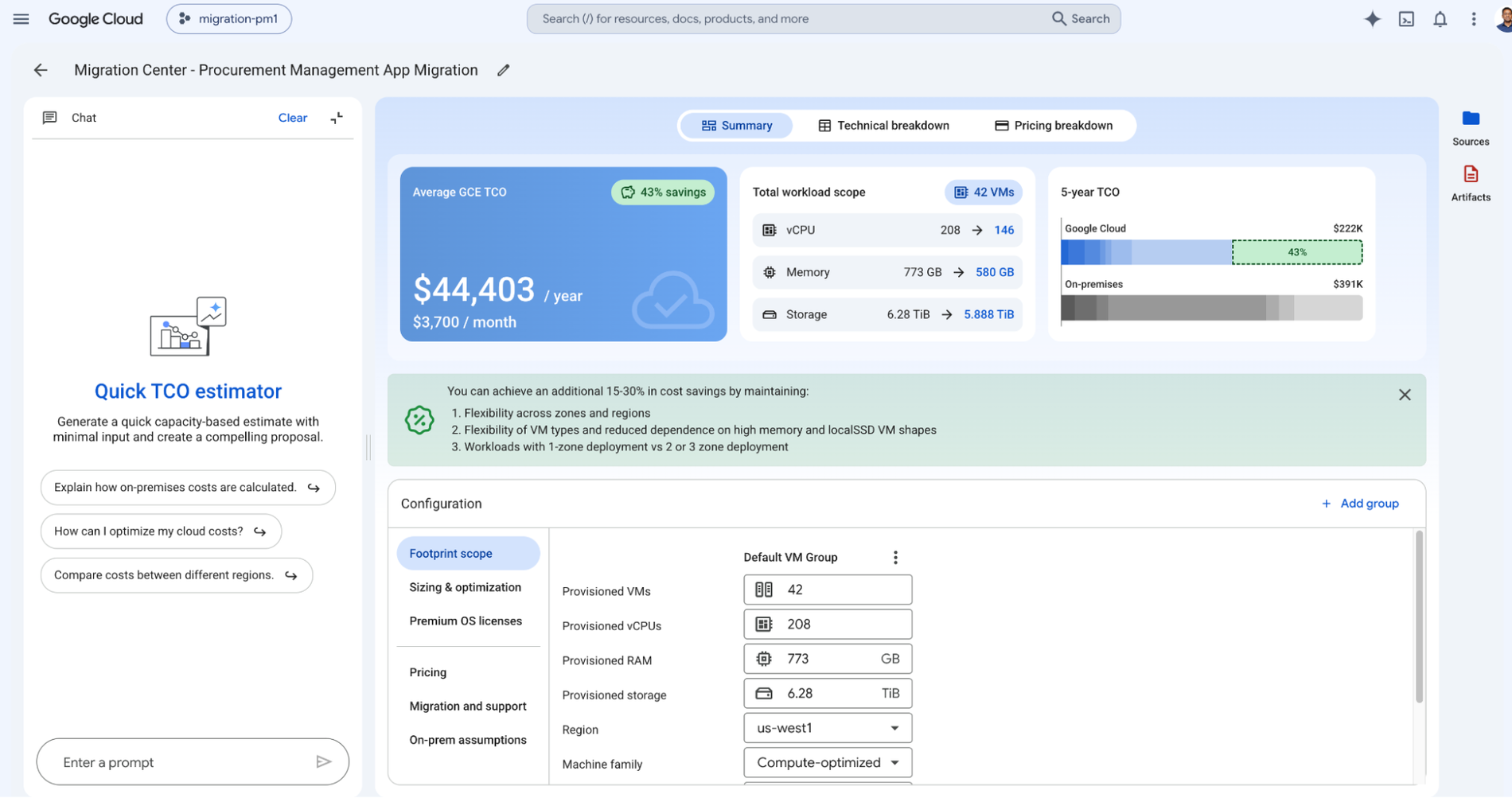
Task: Open the migration-pm1 project selector
Action: pyautogui.click(x=229, y=19)
